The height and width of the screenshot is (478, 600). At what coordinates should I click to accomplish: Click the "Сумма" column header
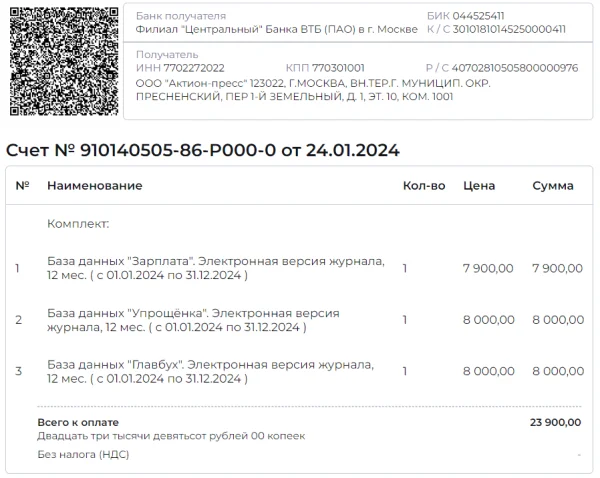552,186
